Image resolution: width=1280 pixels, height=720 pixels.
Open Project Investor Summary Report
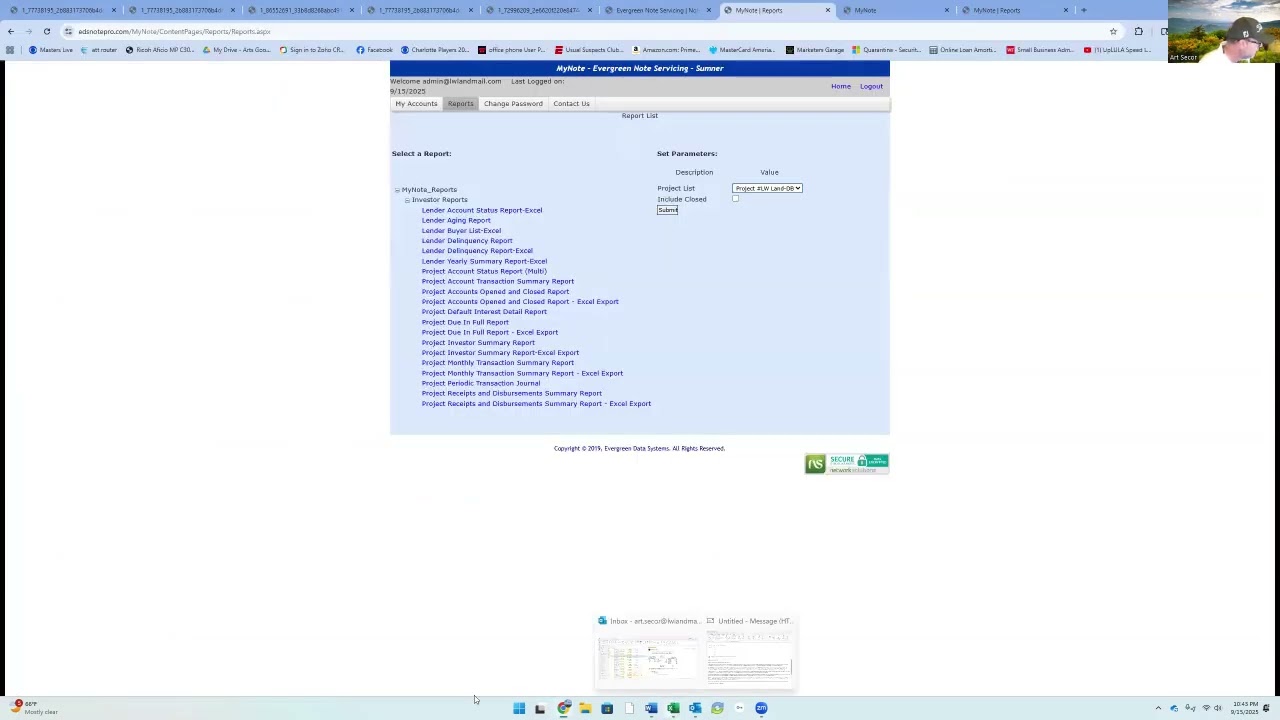(478, 342)
